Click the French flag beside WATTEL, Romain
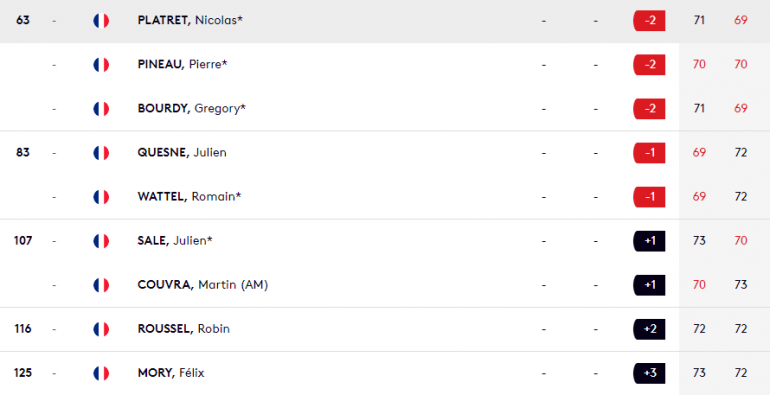Screen dimensions: 770x395 [x=101, y=197]
